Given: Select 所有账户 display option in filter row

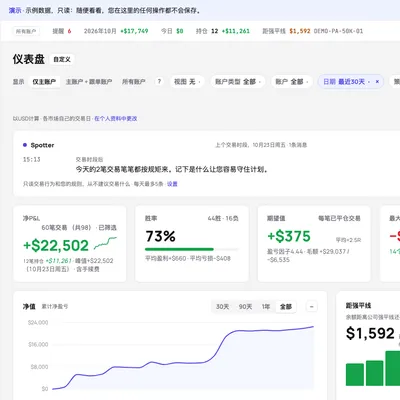Looking at the screenshot, I should 134,82.
